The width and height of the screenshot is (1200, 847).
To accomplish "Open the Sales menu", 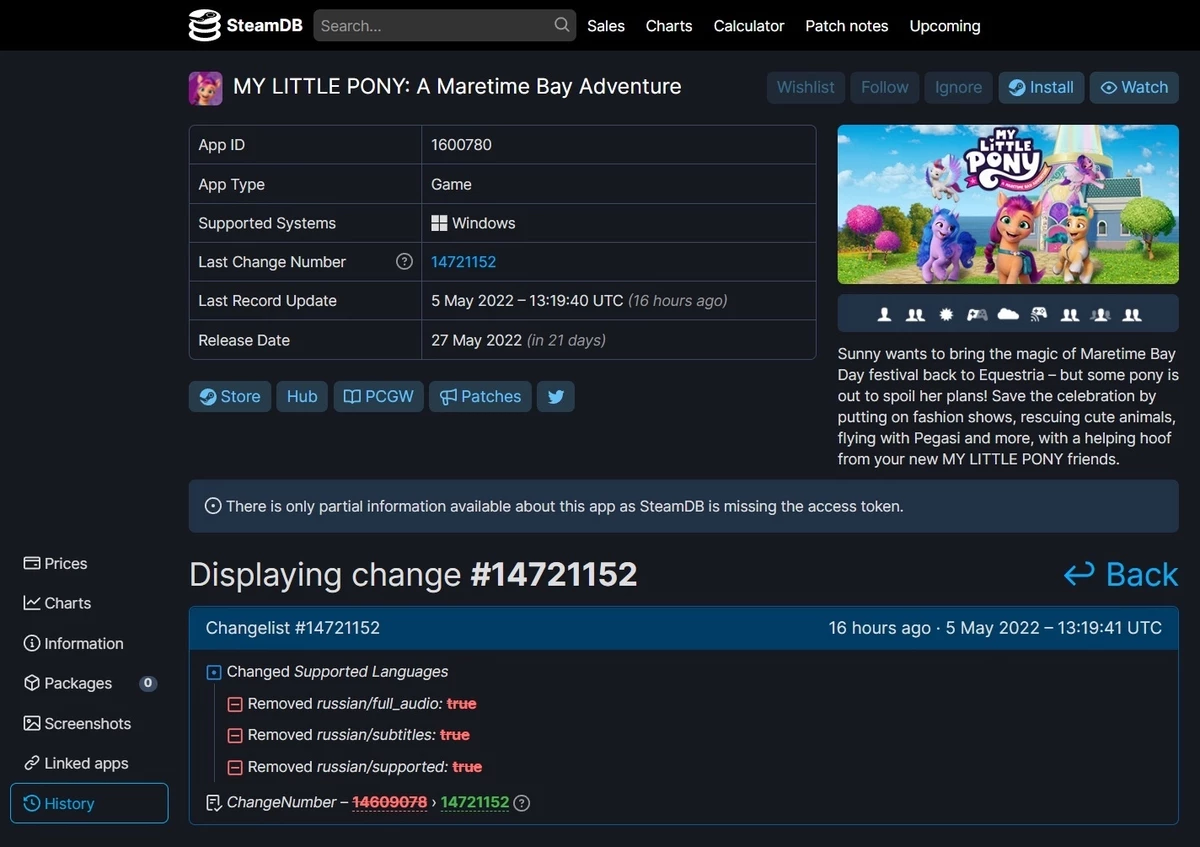I will pos(606,26).
